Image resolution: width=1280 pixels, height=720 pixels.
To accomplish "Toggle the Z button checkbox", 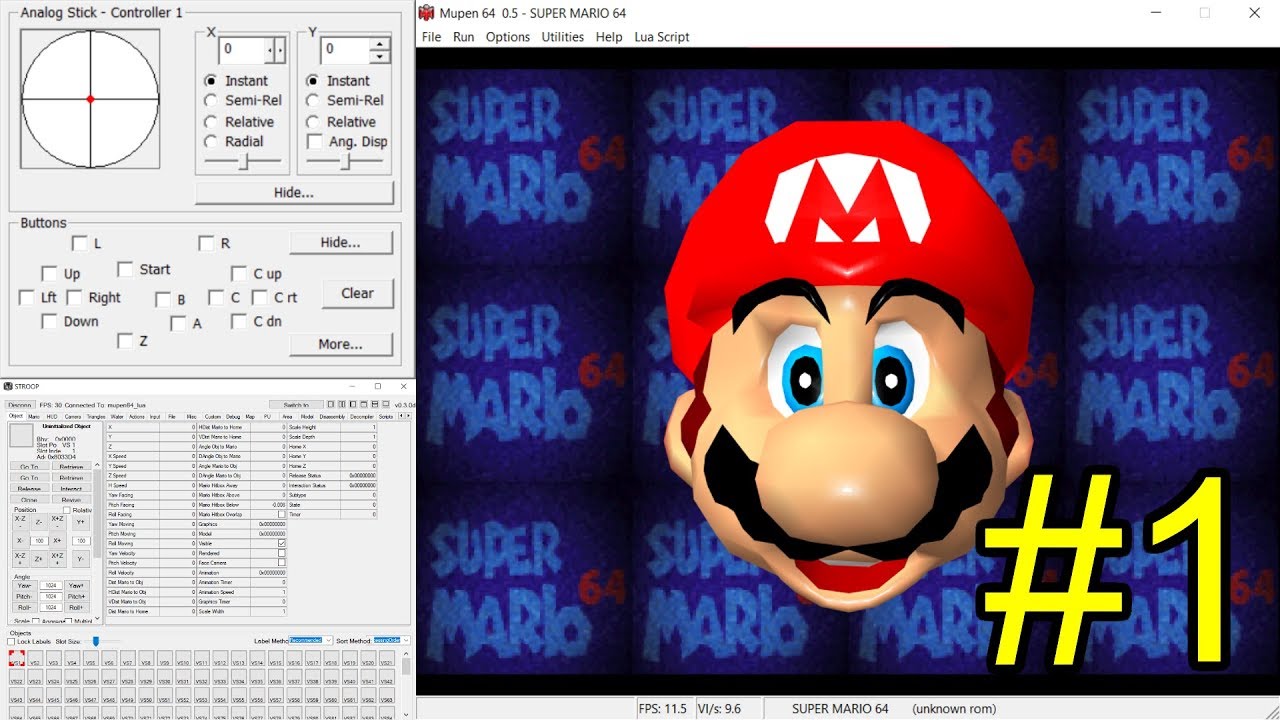I will pos(125,341).
